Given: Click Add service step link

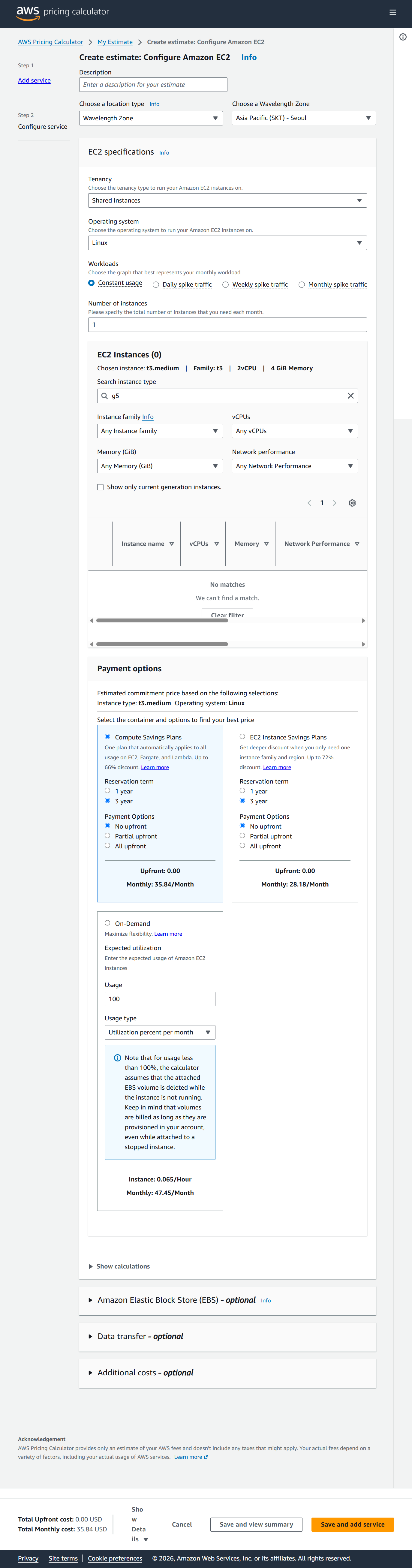Looking at the screenshot, I should coord(34,80).
